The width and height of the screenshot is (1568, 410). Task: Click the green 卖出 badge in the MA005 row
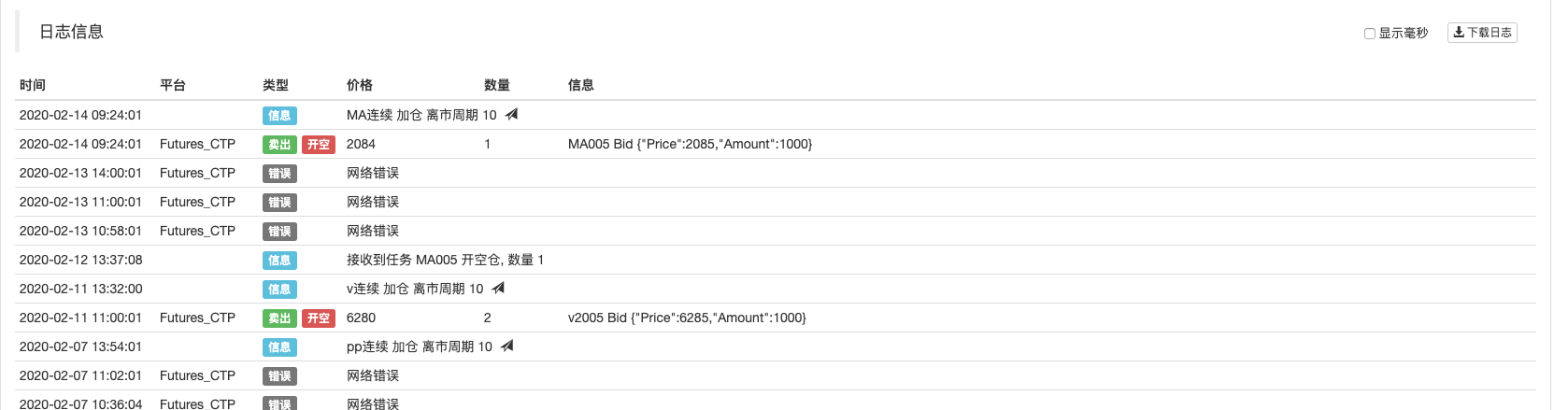[279, 145]
